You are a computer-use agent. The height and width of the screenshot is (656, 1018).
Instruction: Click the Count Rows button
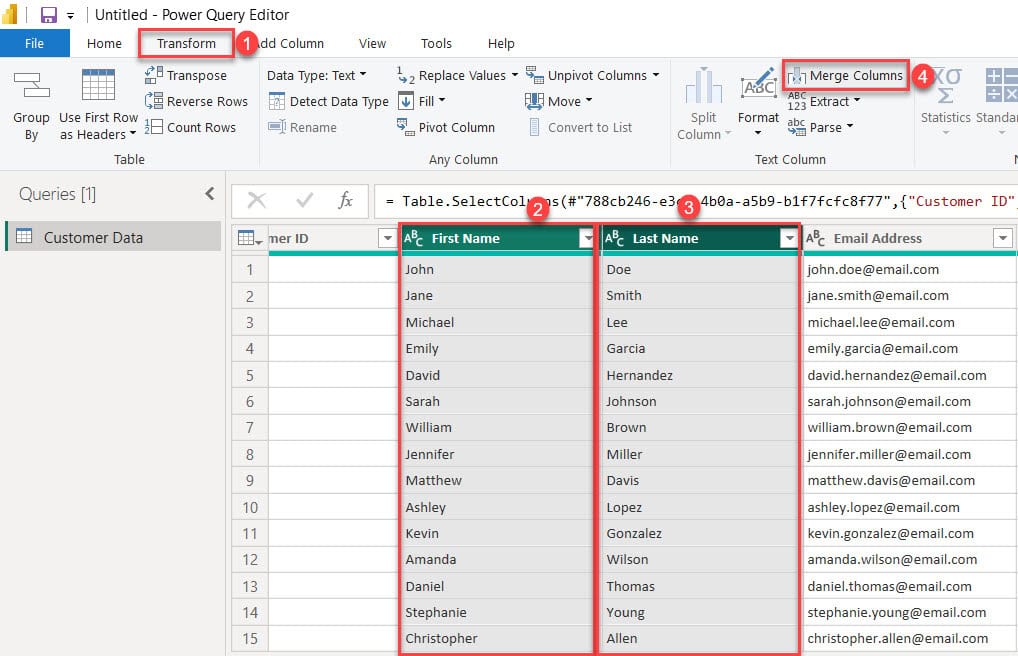[x=190, y=127]
